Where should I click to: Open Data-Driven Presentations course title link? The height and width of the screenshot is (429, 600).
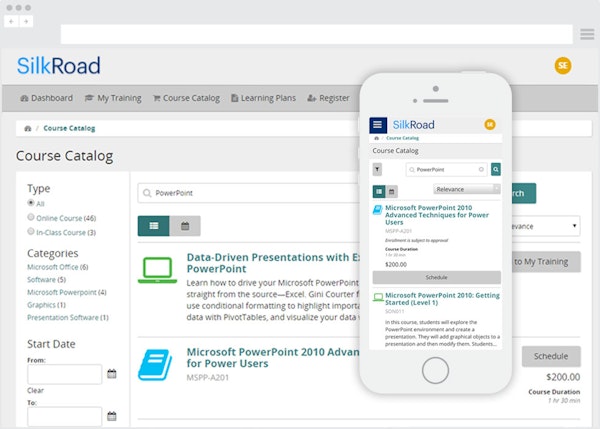[273, 263]
